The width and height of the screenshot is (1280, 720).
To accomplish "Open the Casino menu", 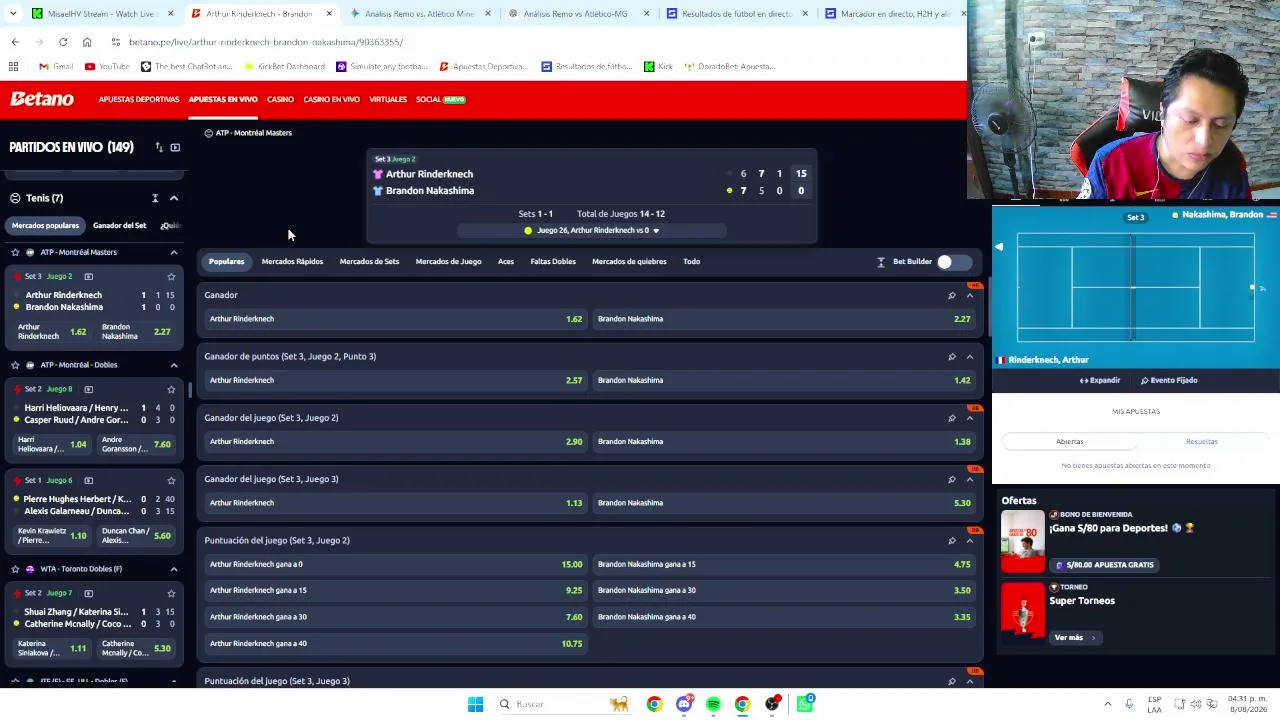I will [x=280, y=99].
